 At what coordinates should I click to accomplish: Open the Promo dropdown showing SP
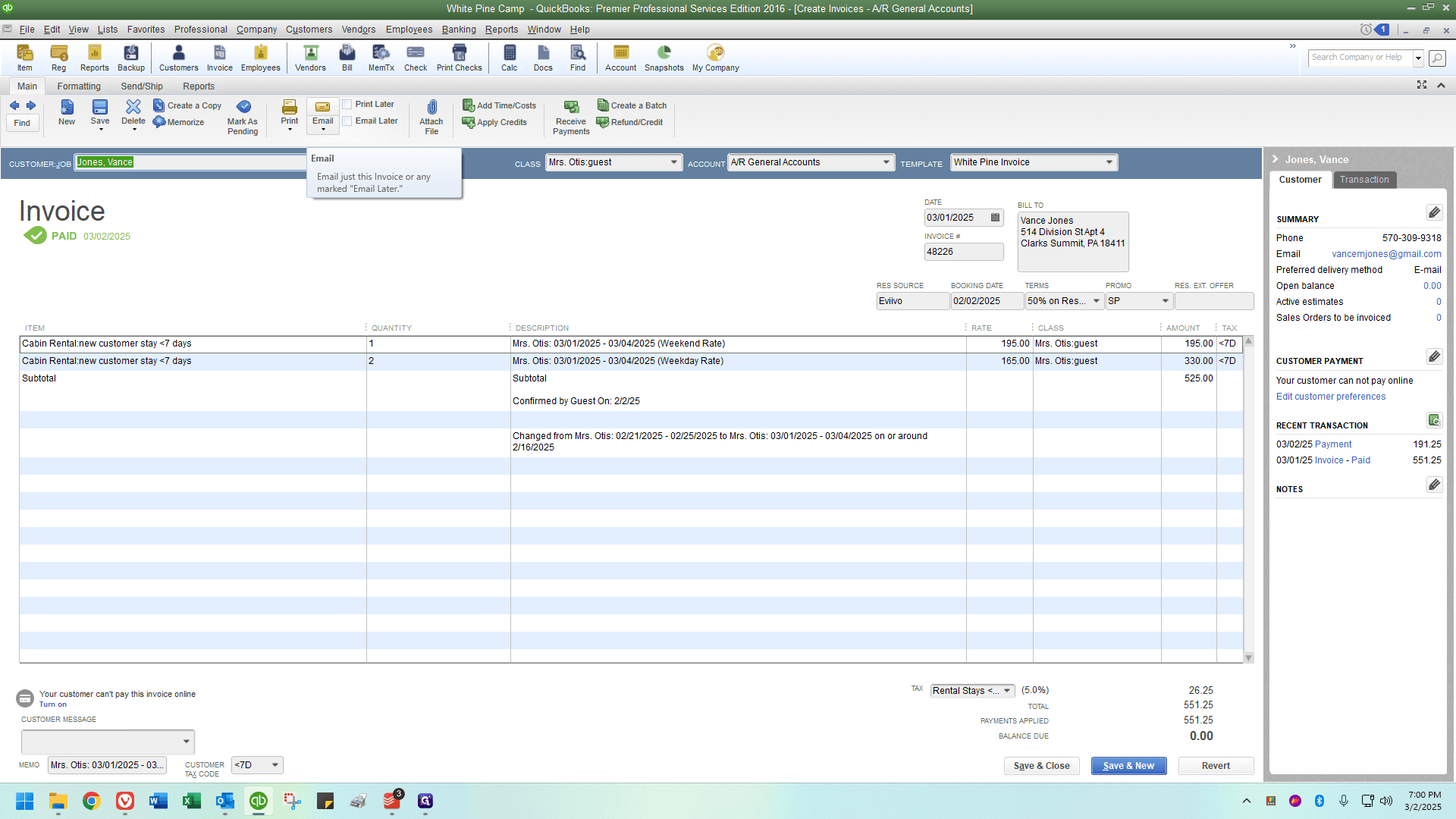click(x=1166, y=301)
